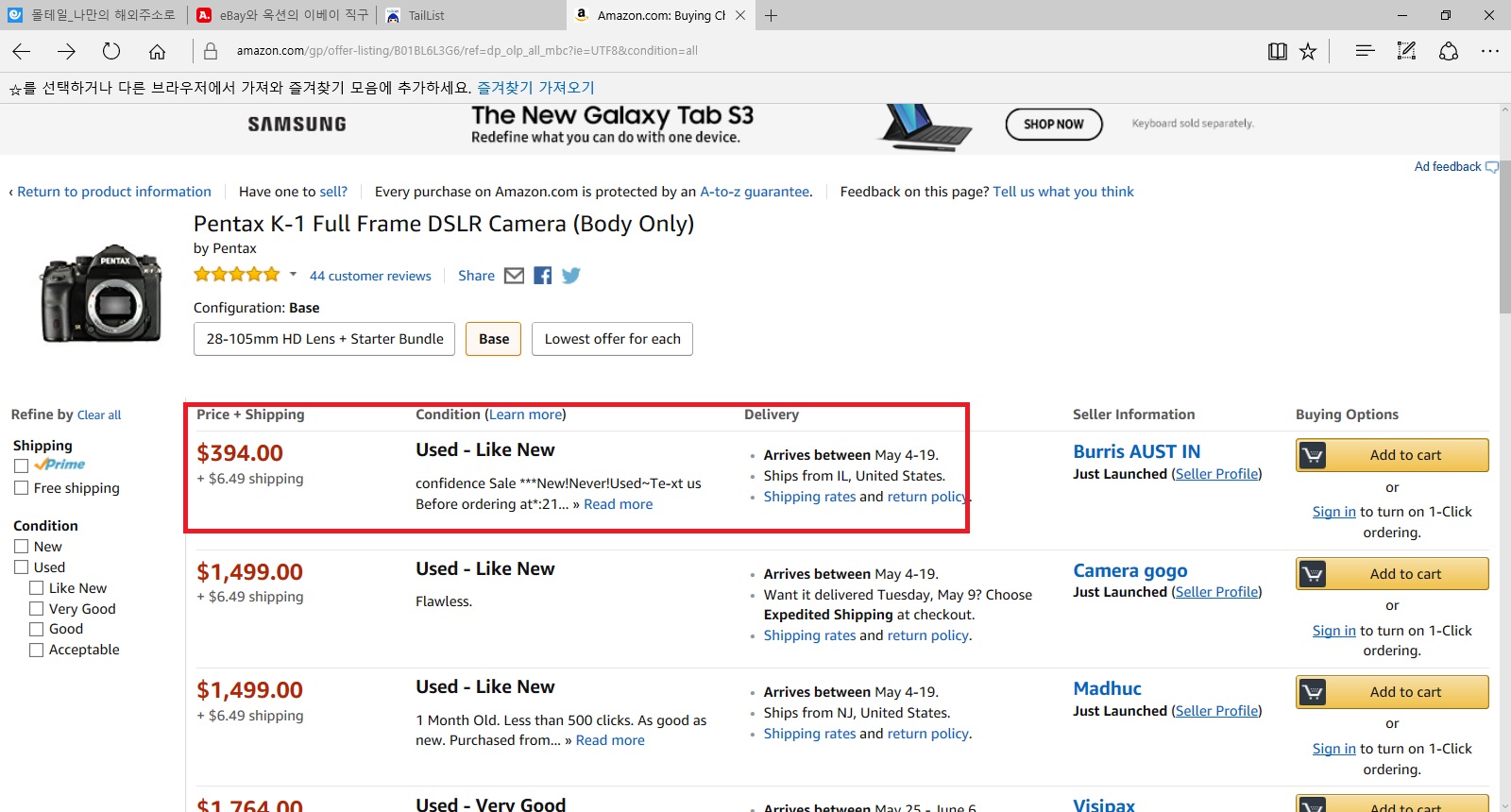
Task: Click the have one to sell link
Action: coord(333,192)
